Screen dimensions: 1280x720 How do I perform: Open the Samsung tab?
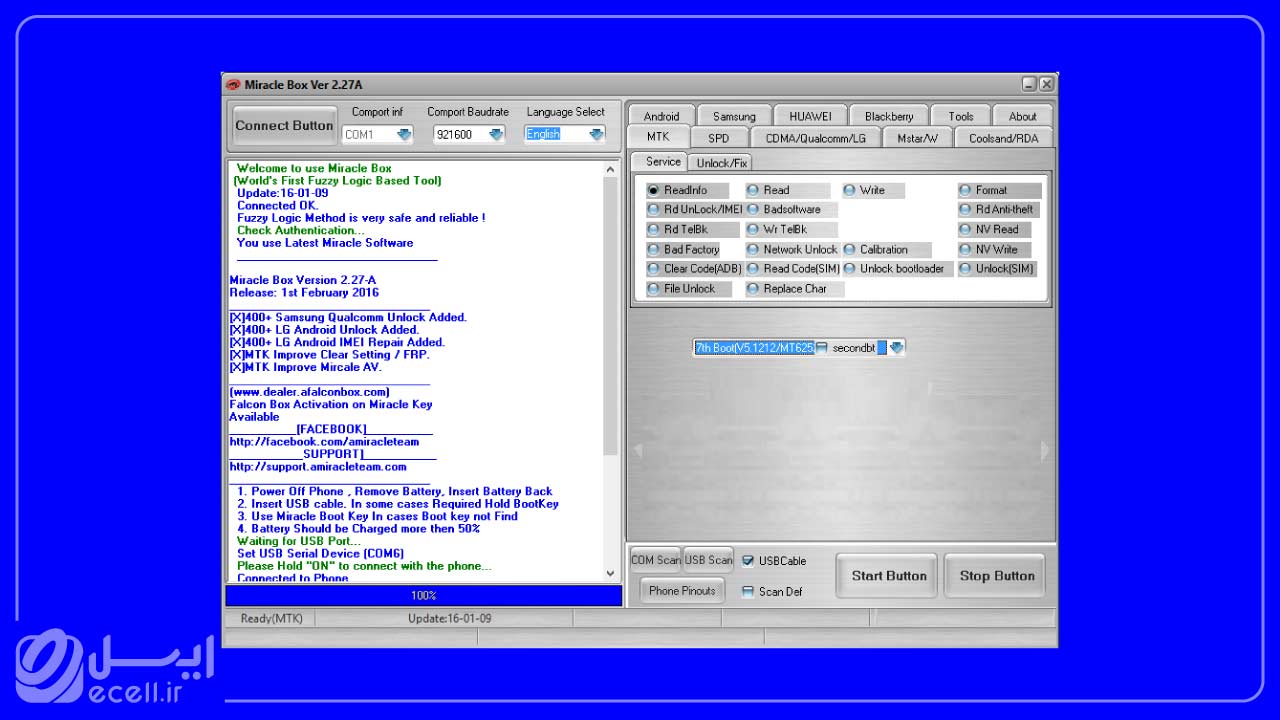[x=734, y=116]
